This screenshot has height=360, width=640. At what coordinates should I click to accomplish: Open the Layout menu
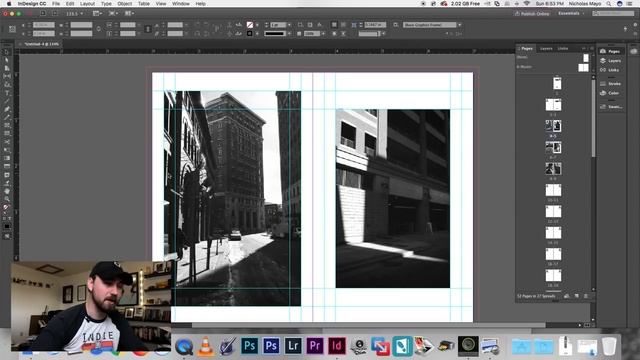tap(87, 4)
